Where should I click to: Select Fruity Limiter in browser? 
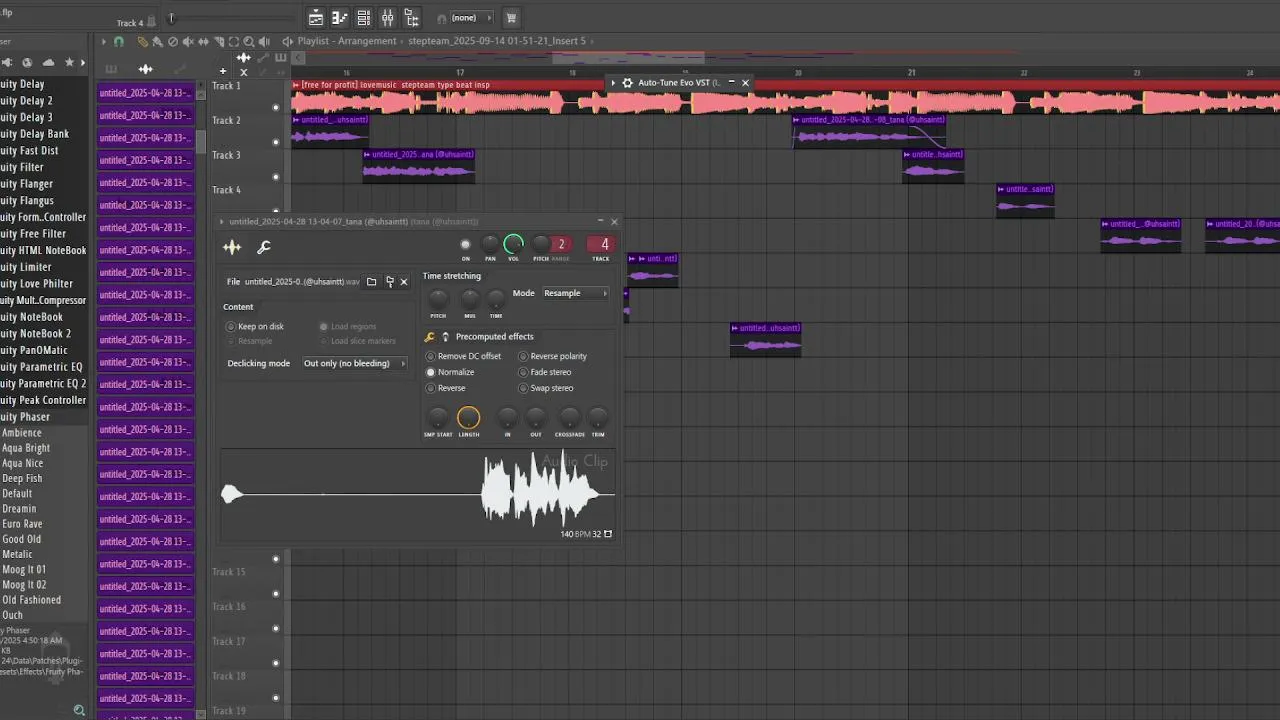click(26, 267)
